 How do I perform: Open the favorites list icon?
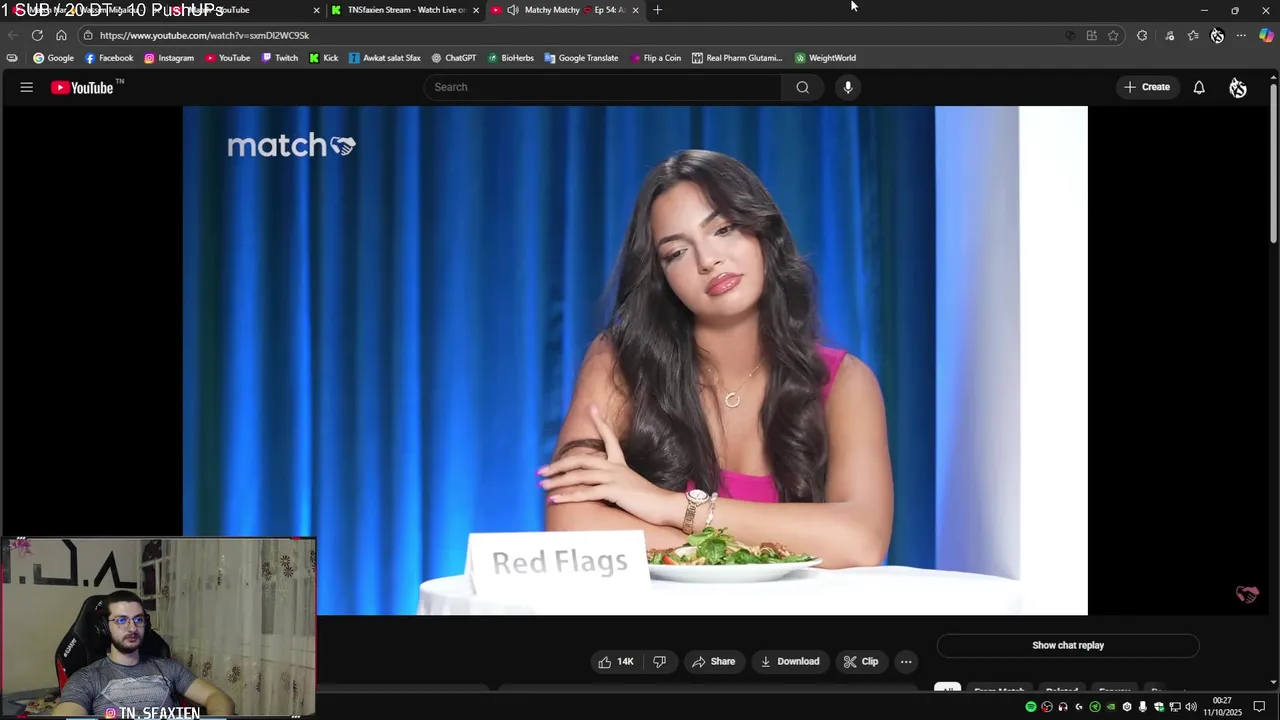(x=1193, y=35)
